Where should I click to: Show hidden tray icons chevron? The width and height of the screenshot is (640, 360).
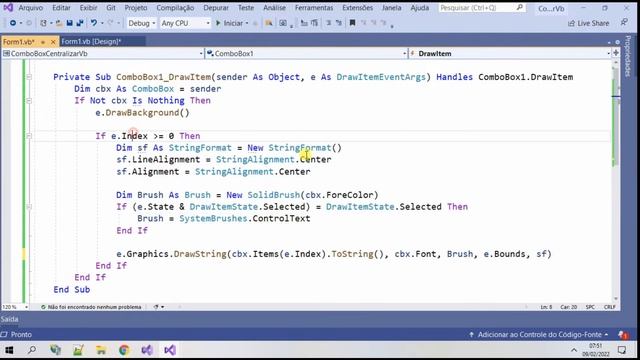click(574, 350)
